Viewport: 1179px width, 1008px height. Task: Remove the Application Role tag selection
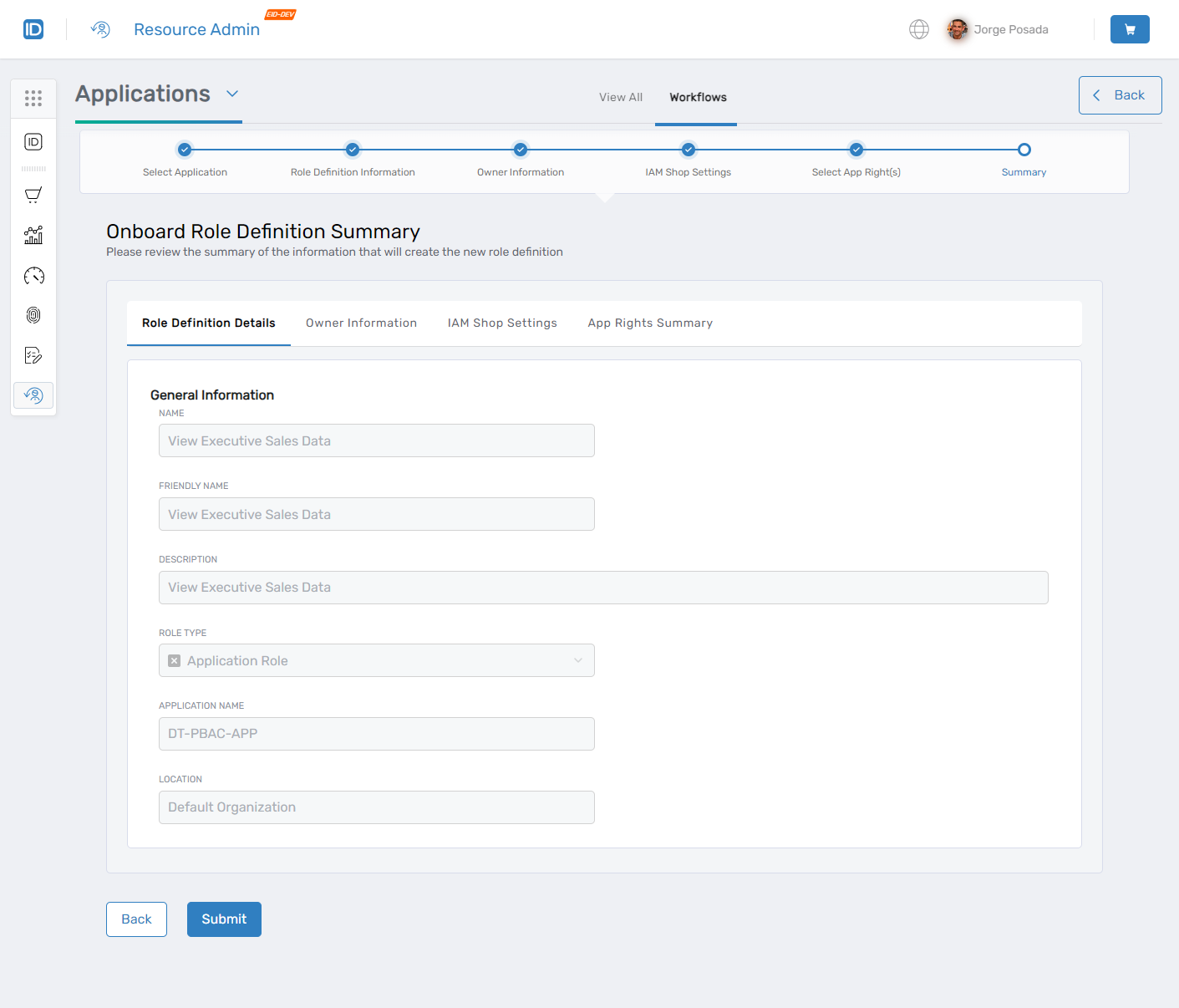(175, 661)
